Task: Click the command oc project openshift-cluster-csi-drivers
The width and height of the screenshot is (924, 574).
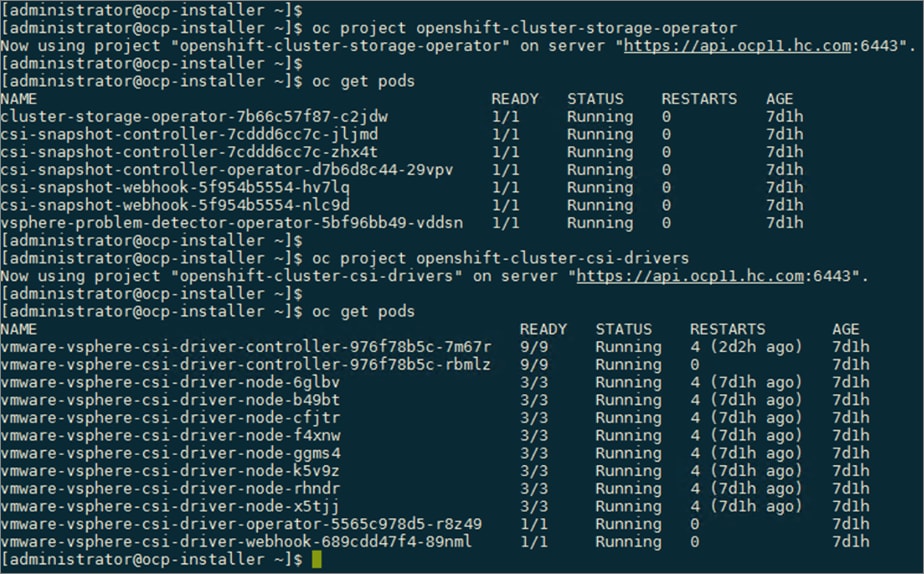Action: 500,258
